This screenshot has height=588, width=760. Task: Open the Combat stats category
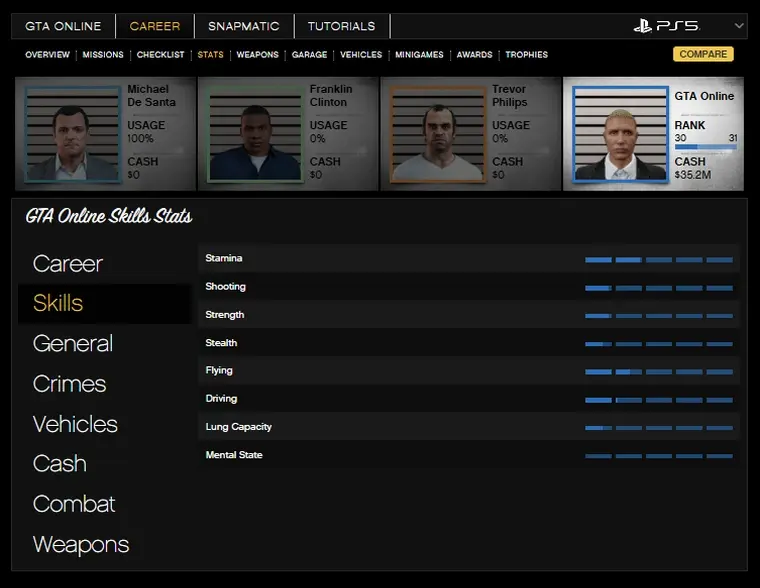pos(74,504)
